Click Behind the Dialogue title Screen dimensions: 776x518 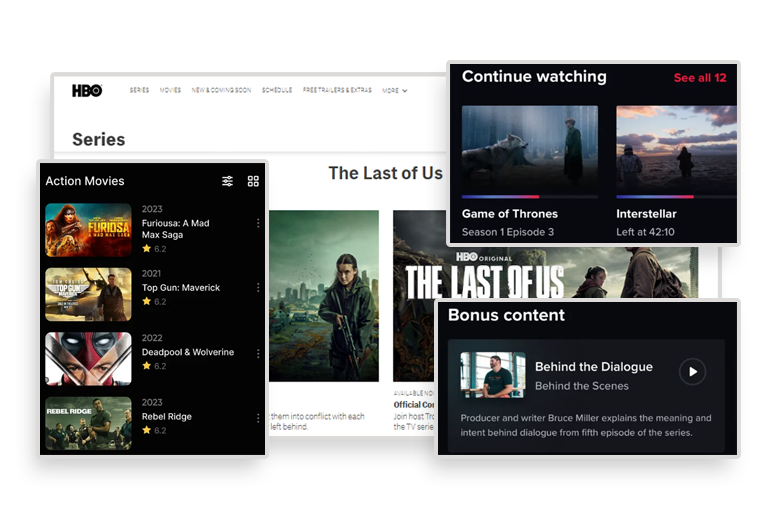click(x=593, y=367)
